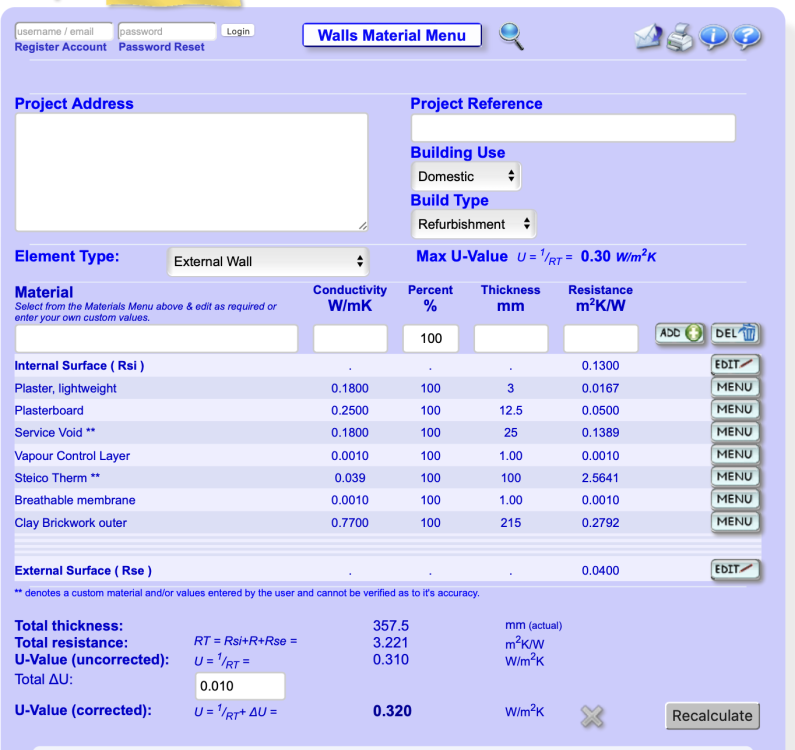Click the Register Account link
The image size is (795, 750).
(x=60, y=47)
